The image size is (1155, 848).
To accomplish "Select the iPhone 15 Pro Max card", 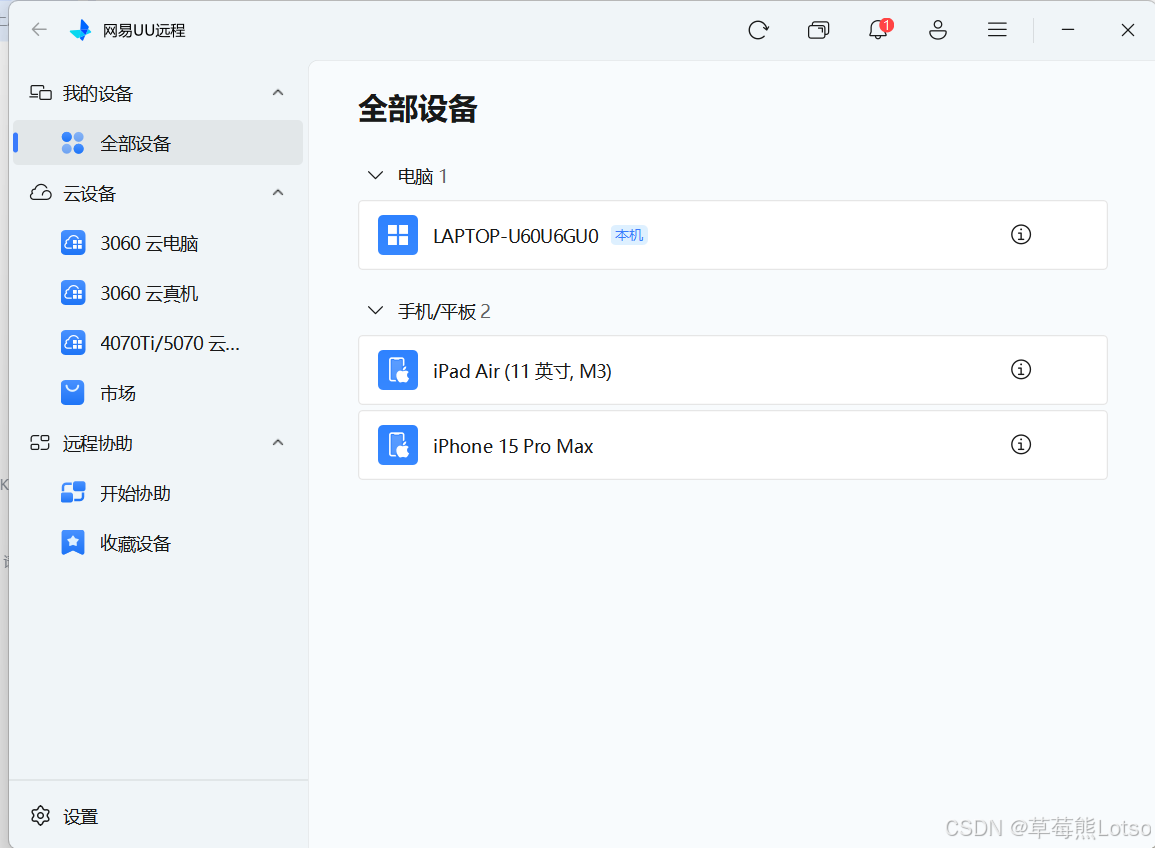I will pos(733,445).
